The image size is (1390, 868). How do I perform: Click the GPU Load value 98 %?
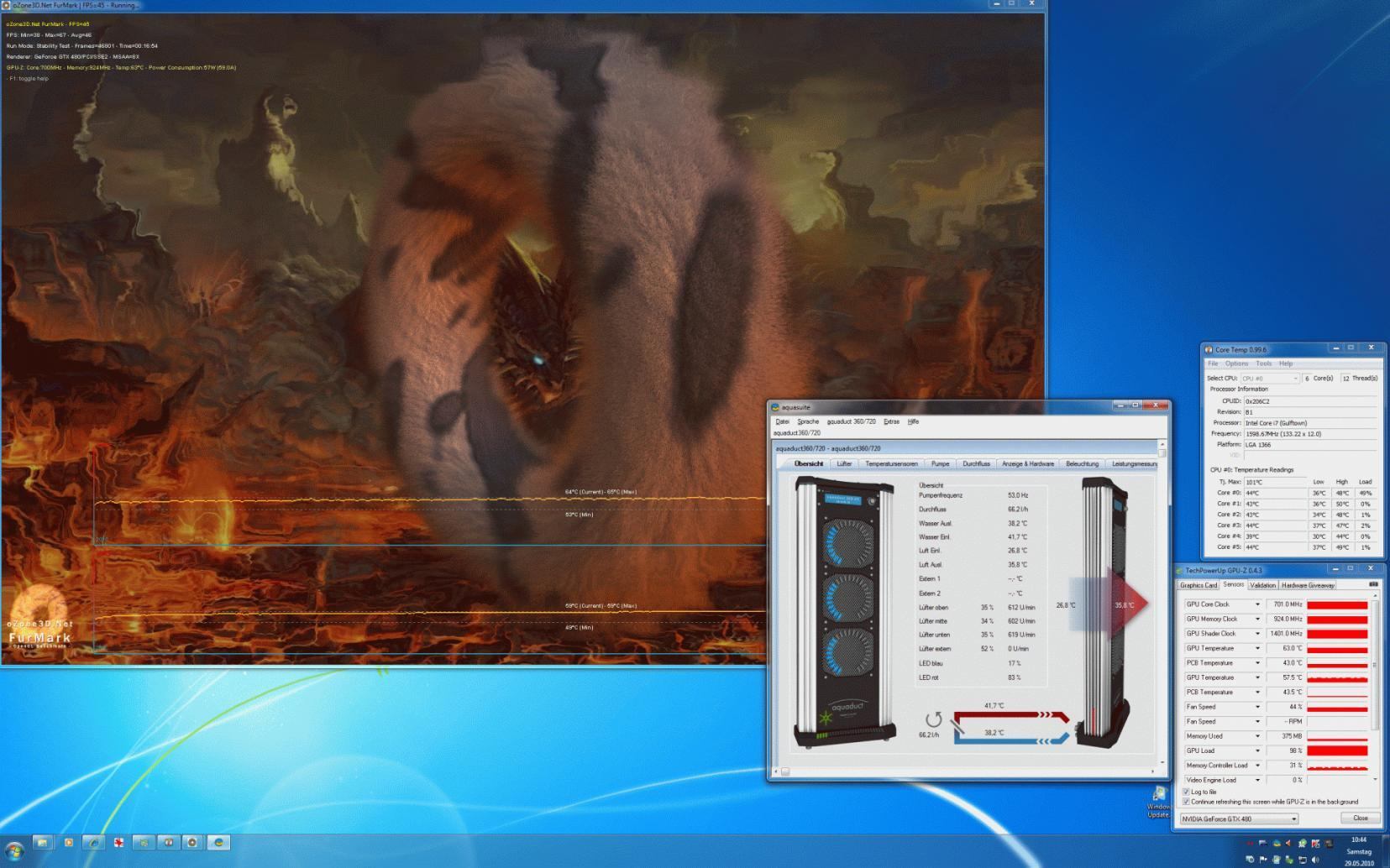(x=1296, y=750)
